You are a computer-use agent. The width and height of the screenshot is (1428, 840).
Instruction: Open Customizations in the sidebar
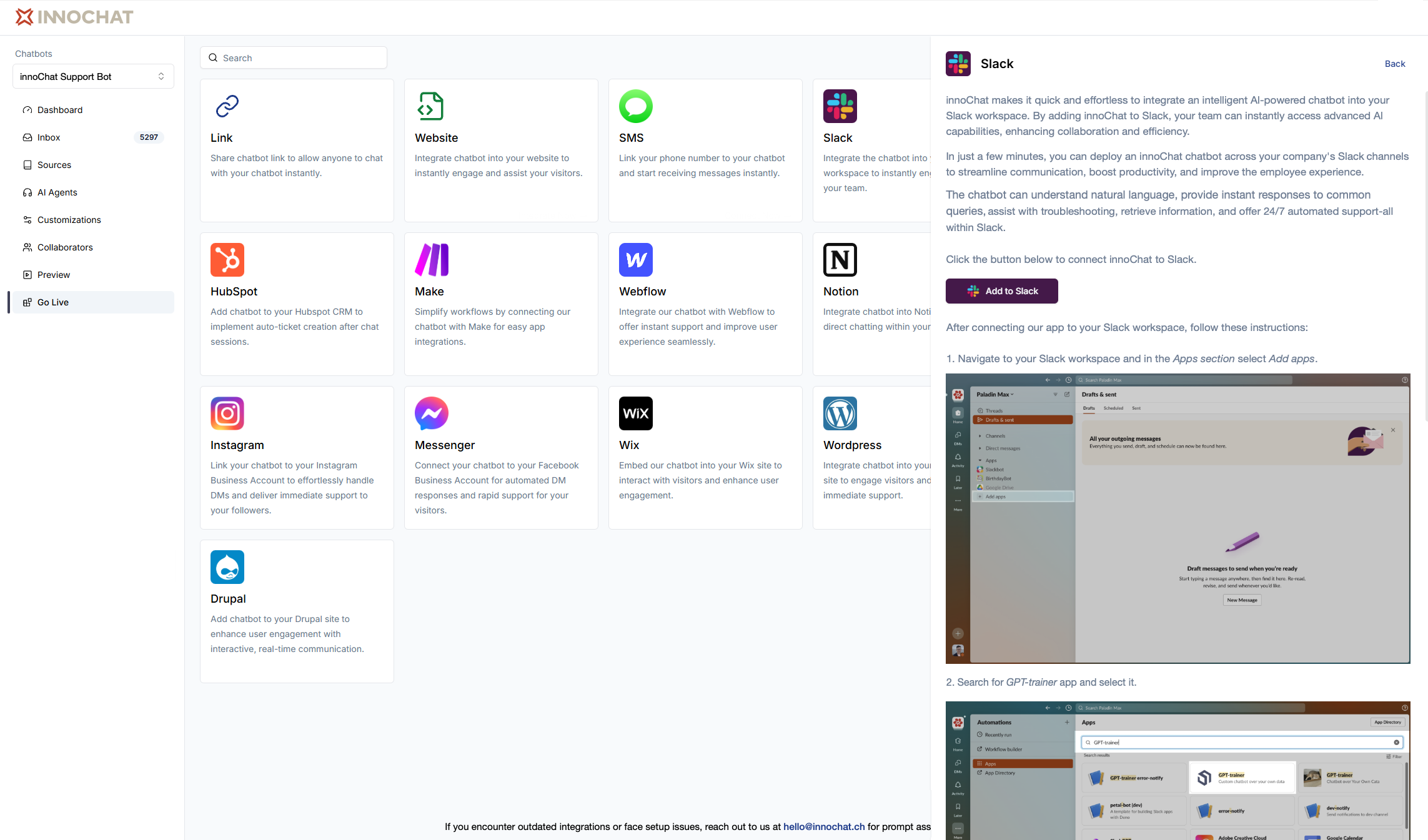69,220
